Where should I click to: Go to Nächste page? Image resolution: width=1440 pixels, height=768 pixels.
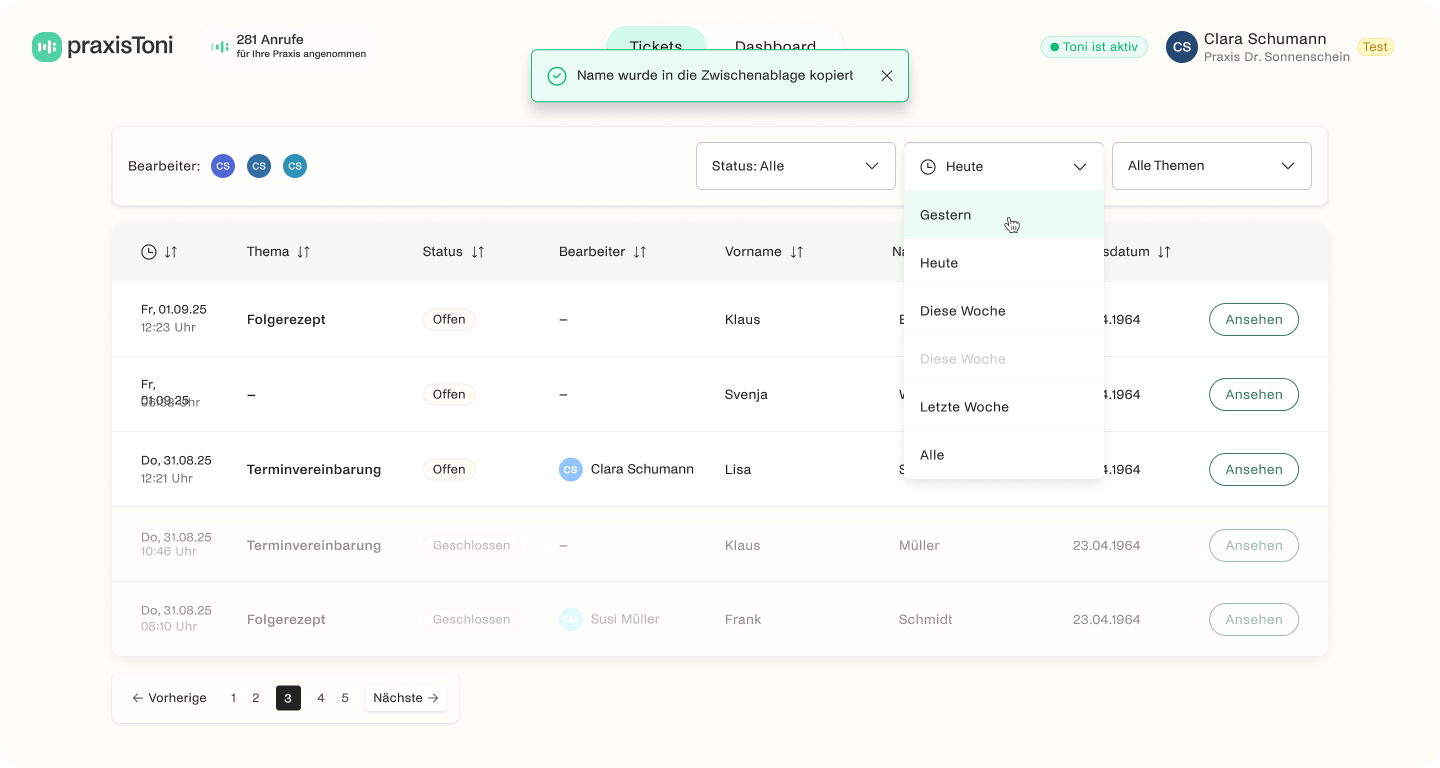(405, 698)
